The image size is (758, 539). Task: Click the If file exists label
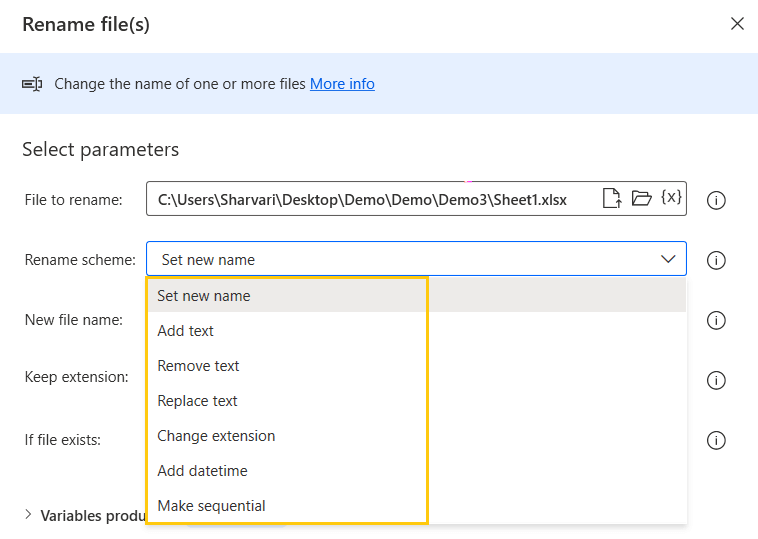click(63, 440)
